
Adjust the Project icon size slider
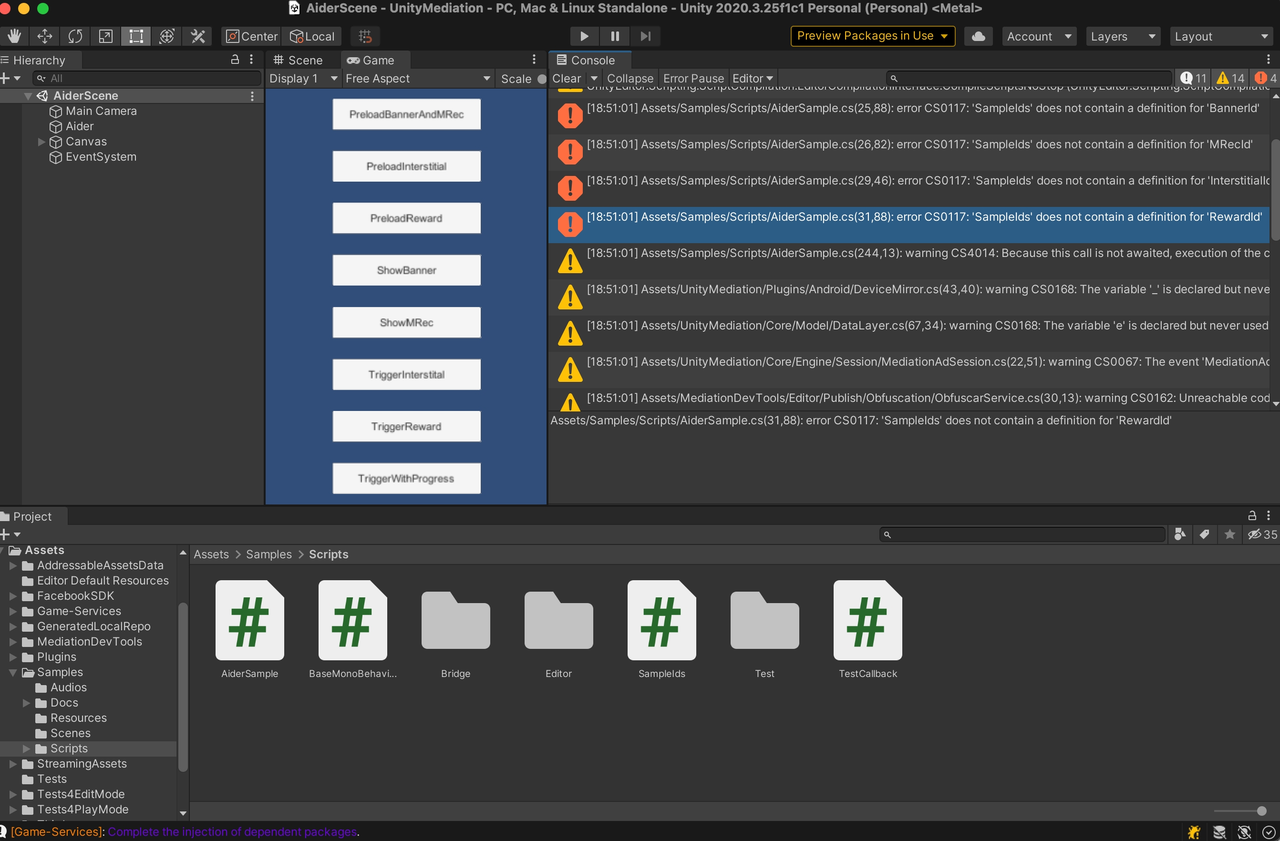(1241, 811)
